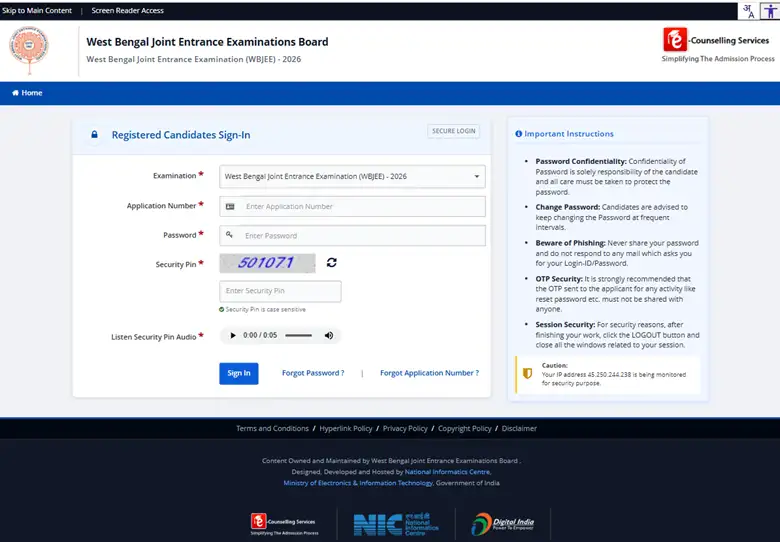The image size is (780, 542).
Task: Open Terms and Conditions footer link
Action: click(272, 429)
